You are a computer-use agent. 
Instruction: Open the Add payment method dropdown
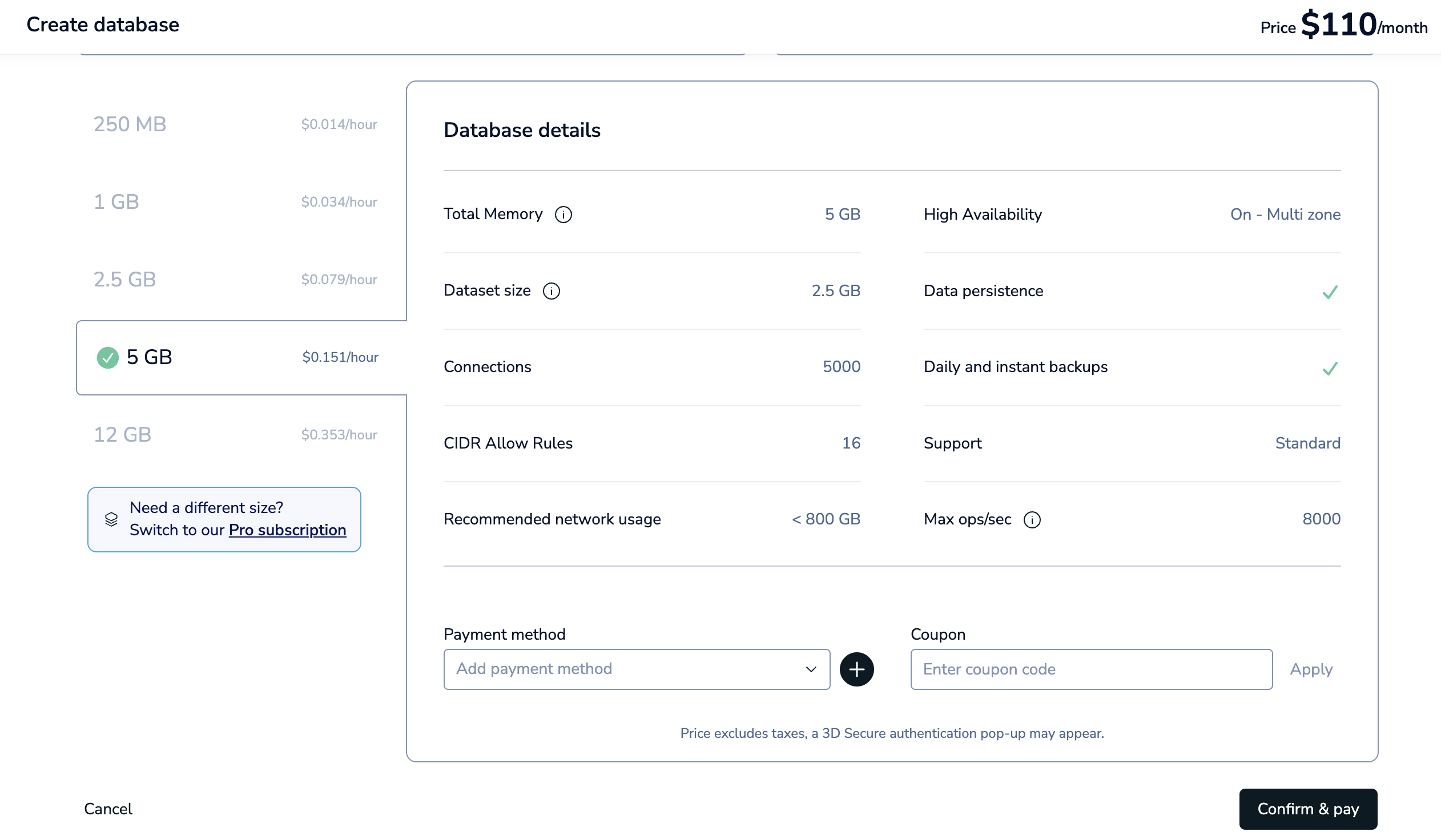pos(637,669)
